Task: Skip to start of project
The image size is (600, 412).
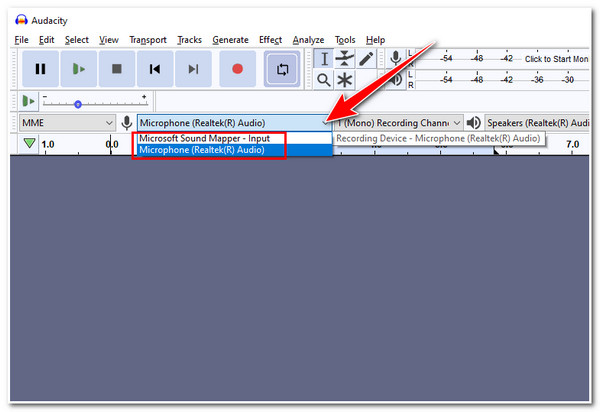Action: click(155, 69)
